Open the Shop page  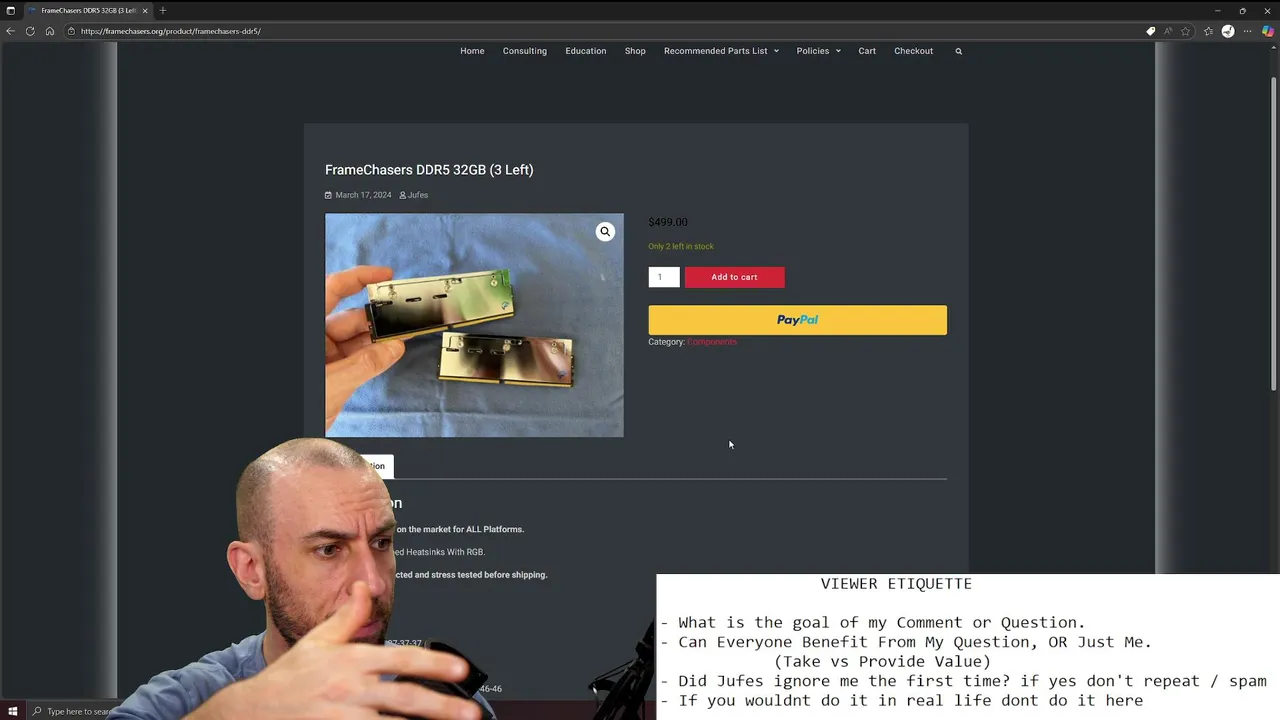[x=635, y=51]
